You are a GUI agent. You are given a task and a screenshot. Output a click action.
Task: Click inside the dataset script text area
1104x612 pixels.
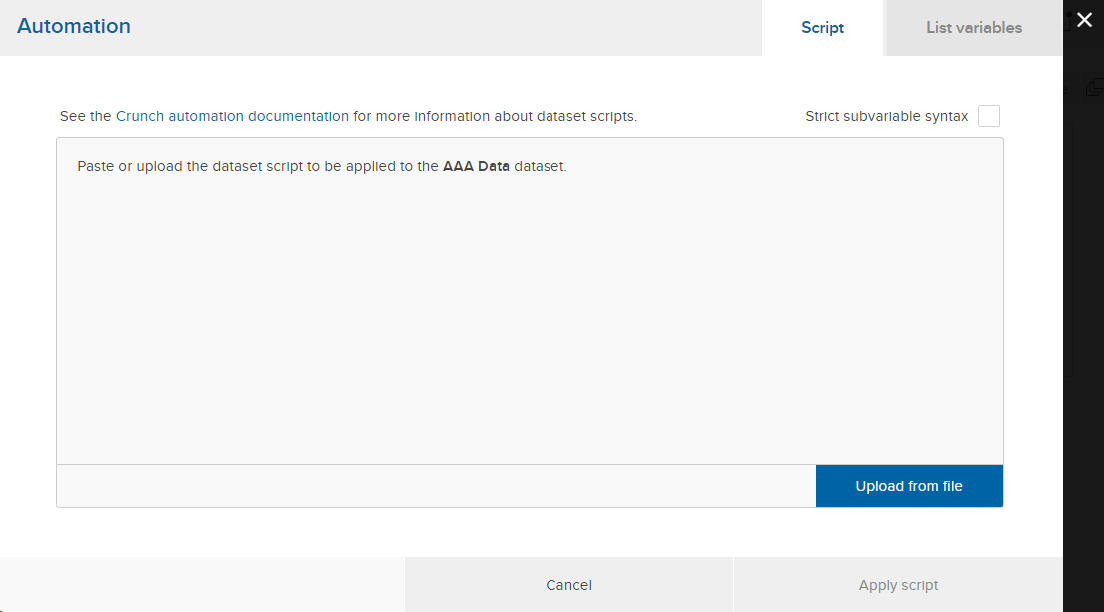[529, 301]
